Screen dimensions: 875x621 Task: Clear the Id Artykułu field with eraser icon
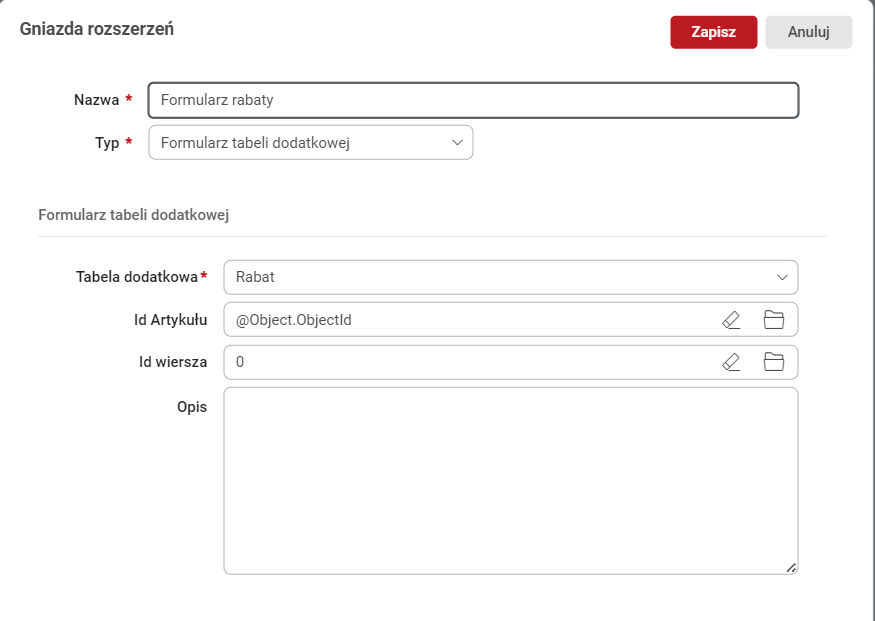coord(731,320)
